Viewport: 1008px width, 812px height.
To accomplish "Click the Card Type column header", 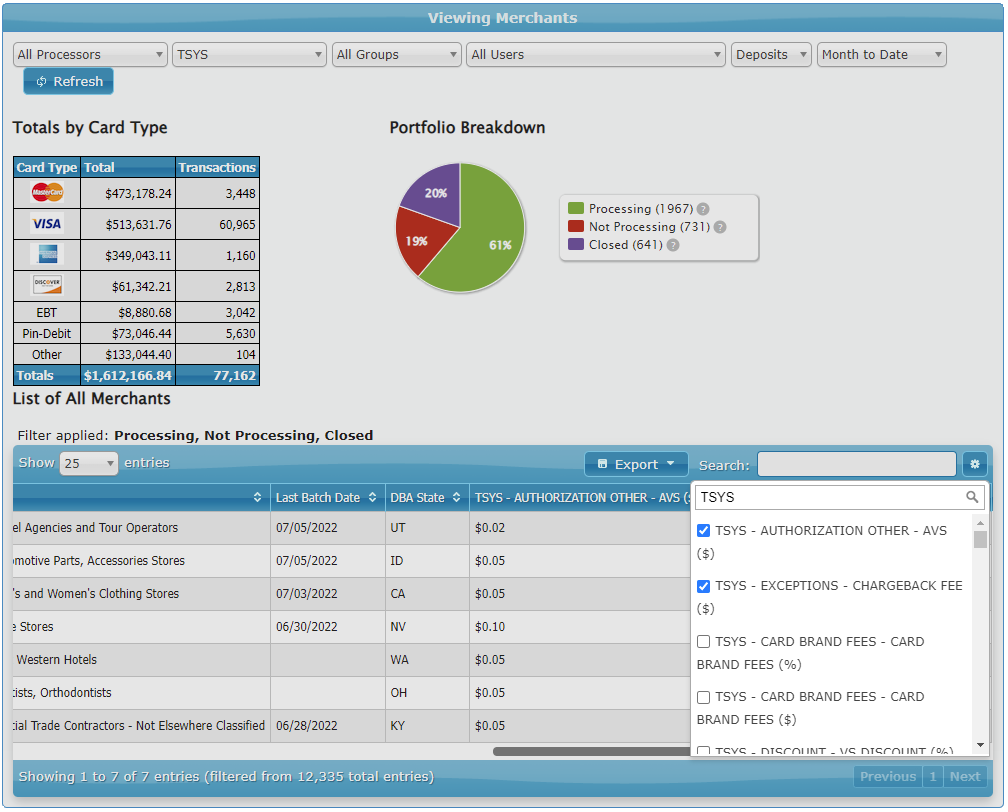I will (47, 167).
